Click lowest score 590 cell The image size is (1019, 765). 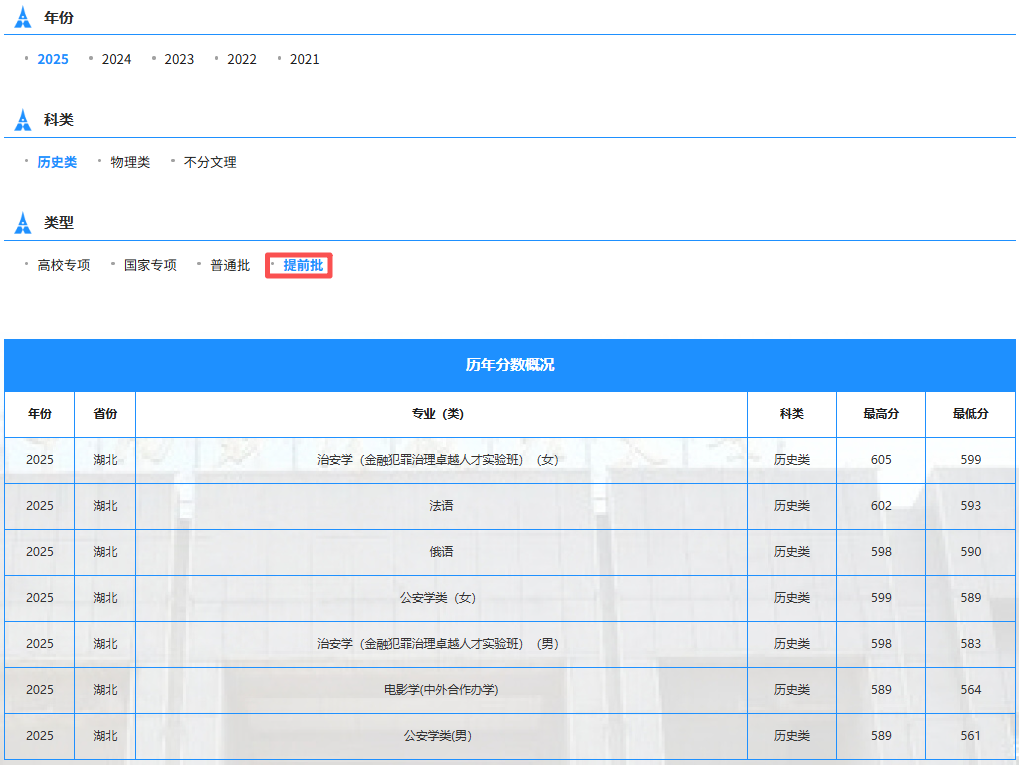(971, 552)
